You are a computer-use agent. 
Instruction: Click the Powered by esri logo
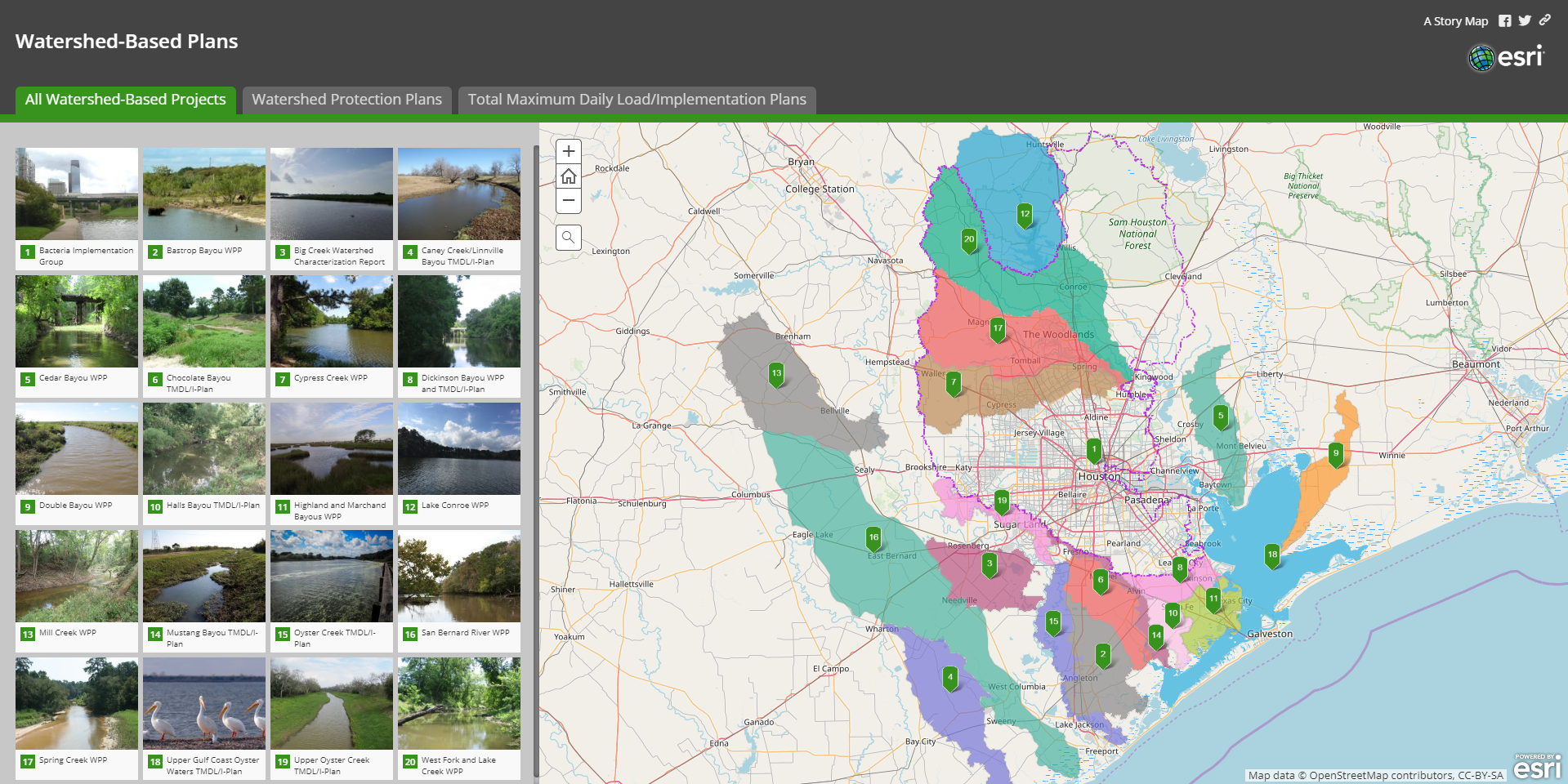[x=1537, y=767]
